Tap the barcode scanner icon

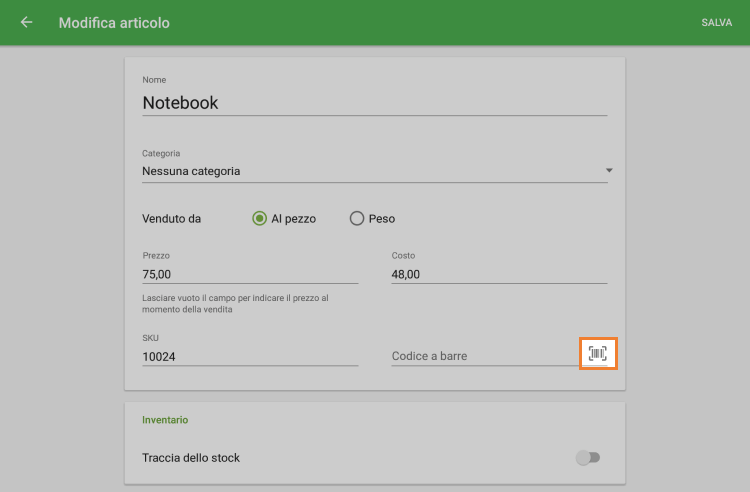pos(597,353)
